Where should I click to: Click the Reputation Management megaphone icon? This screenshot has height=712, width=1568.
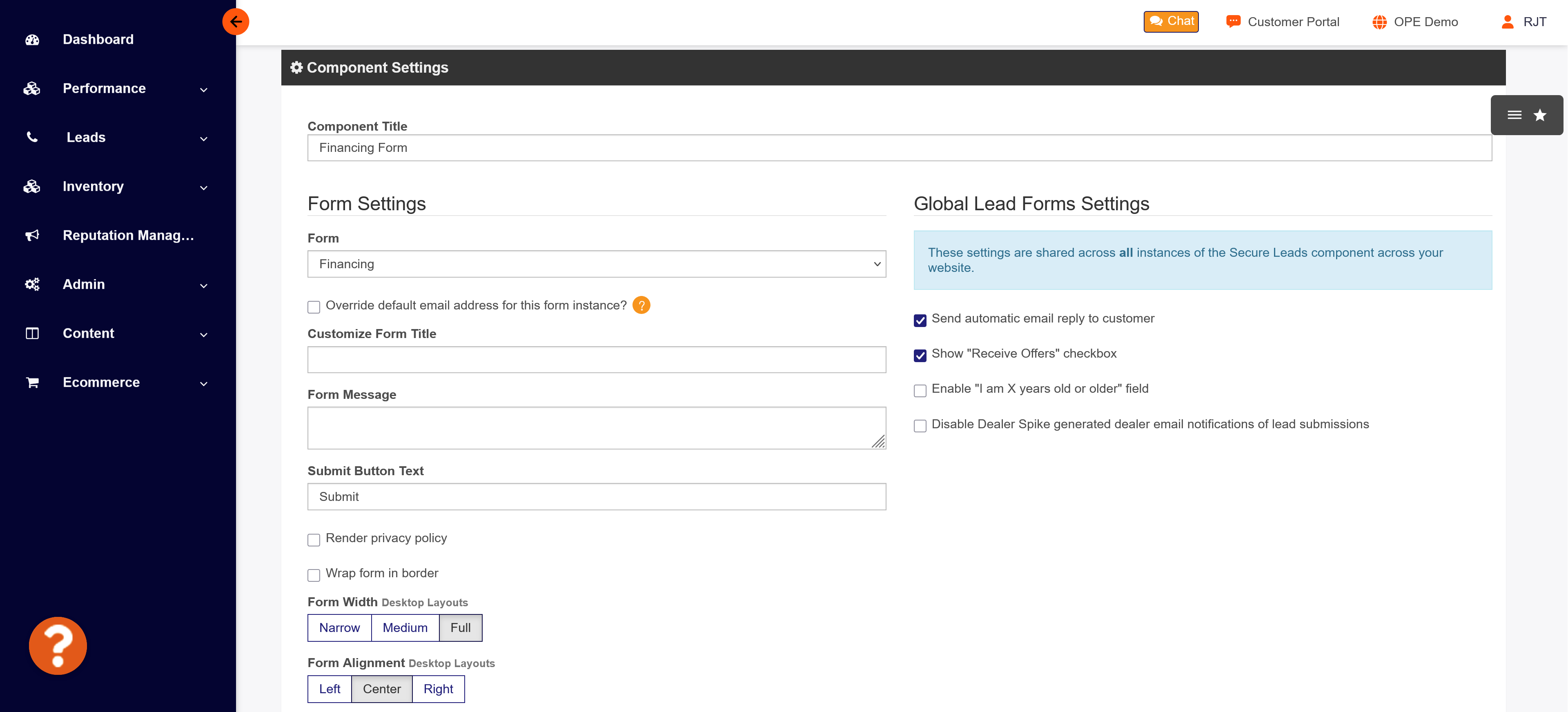tap(32, 236)
